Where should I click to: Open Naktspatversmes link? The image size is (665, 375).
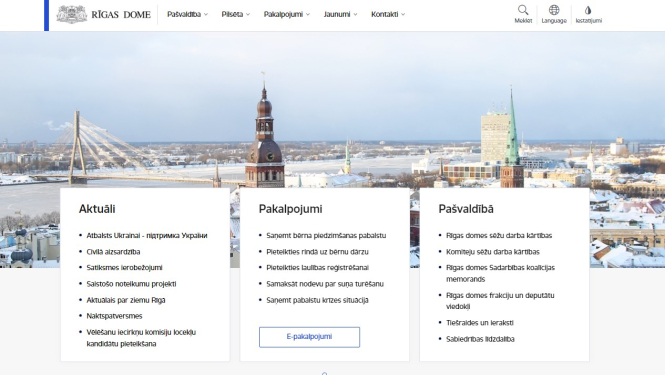coord(114,316)
